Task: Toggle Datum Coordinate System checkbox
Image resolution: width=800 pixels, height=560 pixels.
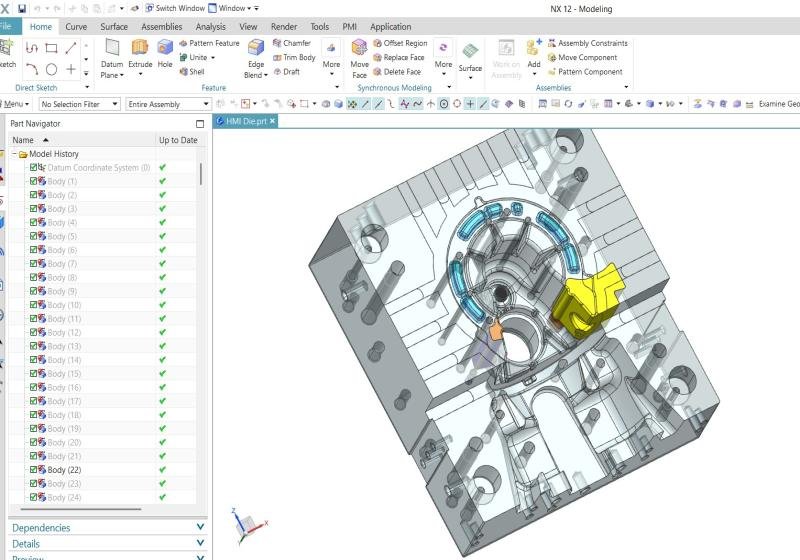Action: 33,168
